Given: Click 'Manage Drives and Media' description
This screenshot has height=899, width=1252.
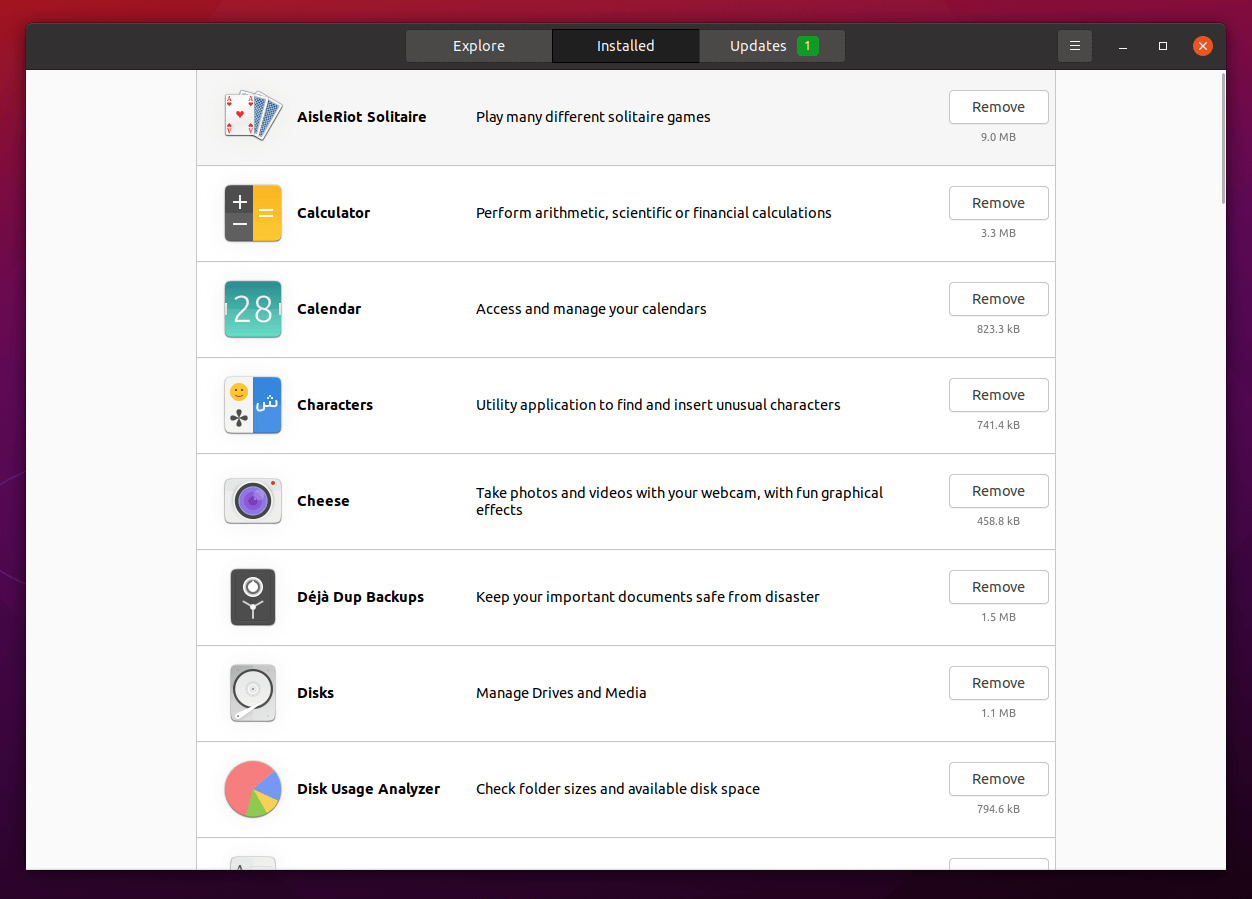Looking at the screenshot, I should point(561,693).
